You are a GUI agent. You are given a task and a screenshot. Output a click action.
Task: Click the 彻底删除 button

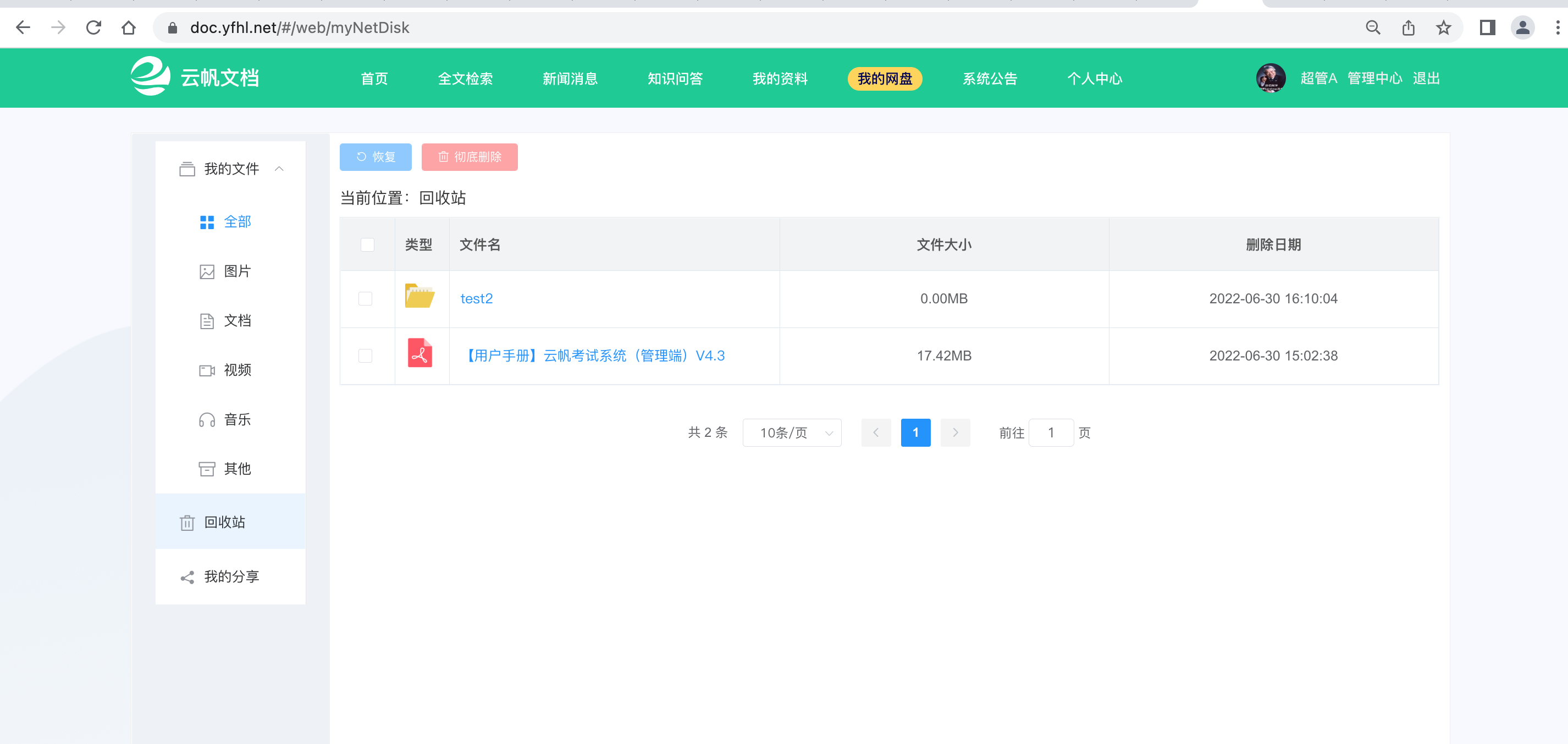[x=470, y=157]
